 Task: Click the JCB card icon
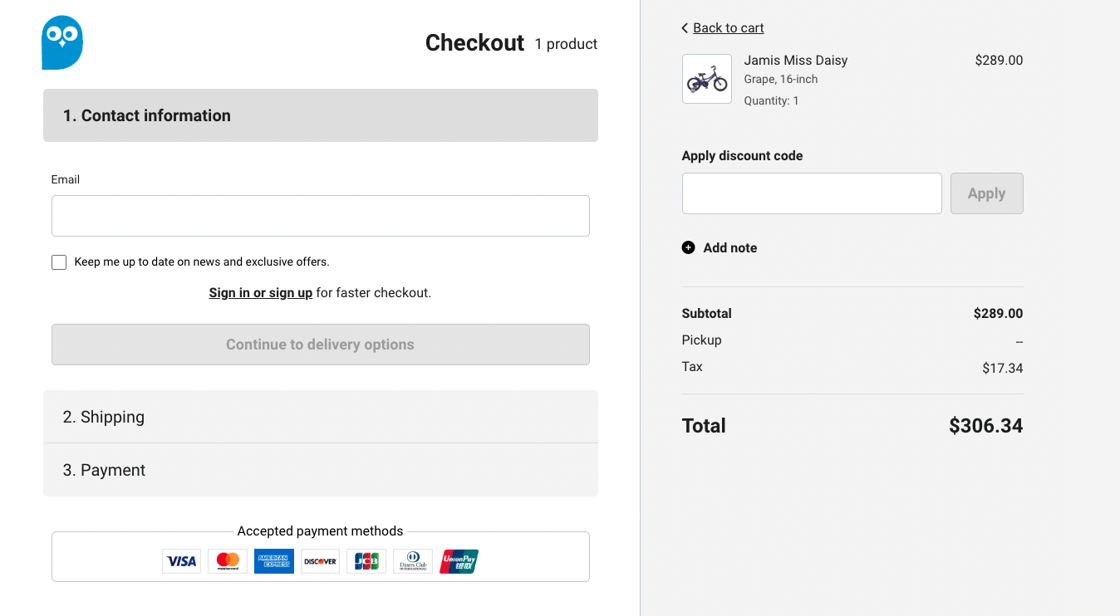[366, 561]
